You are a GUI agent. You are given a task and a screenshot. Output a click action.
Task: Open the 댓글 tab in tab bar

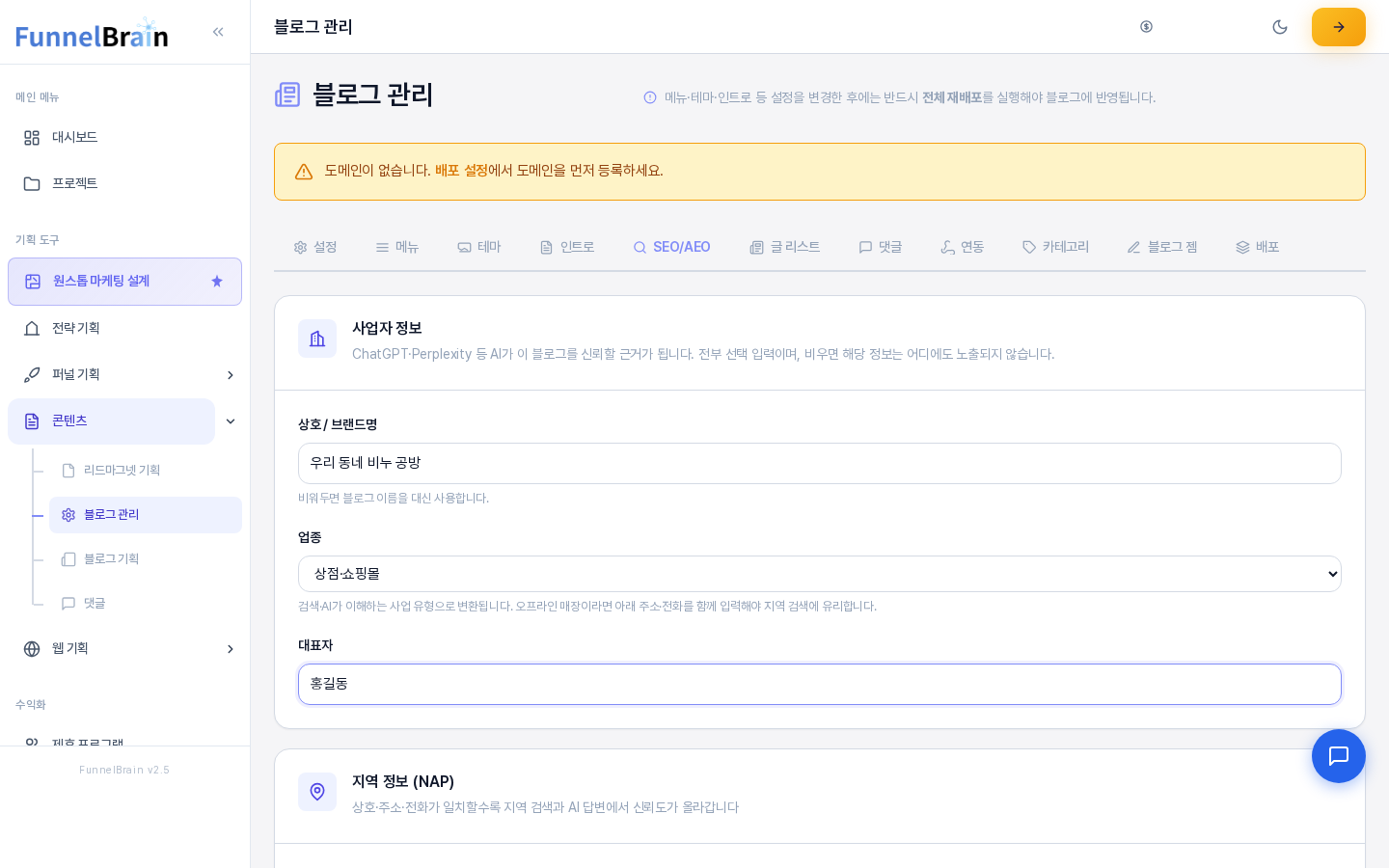(881, 247)
